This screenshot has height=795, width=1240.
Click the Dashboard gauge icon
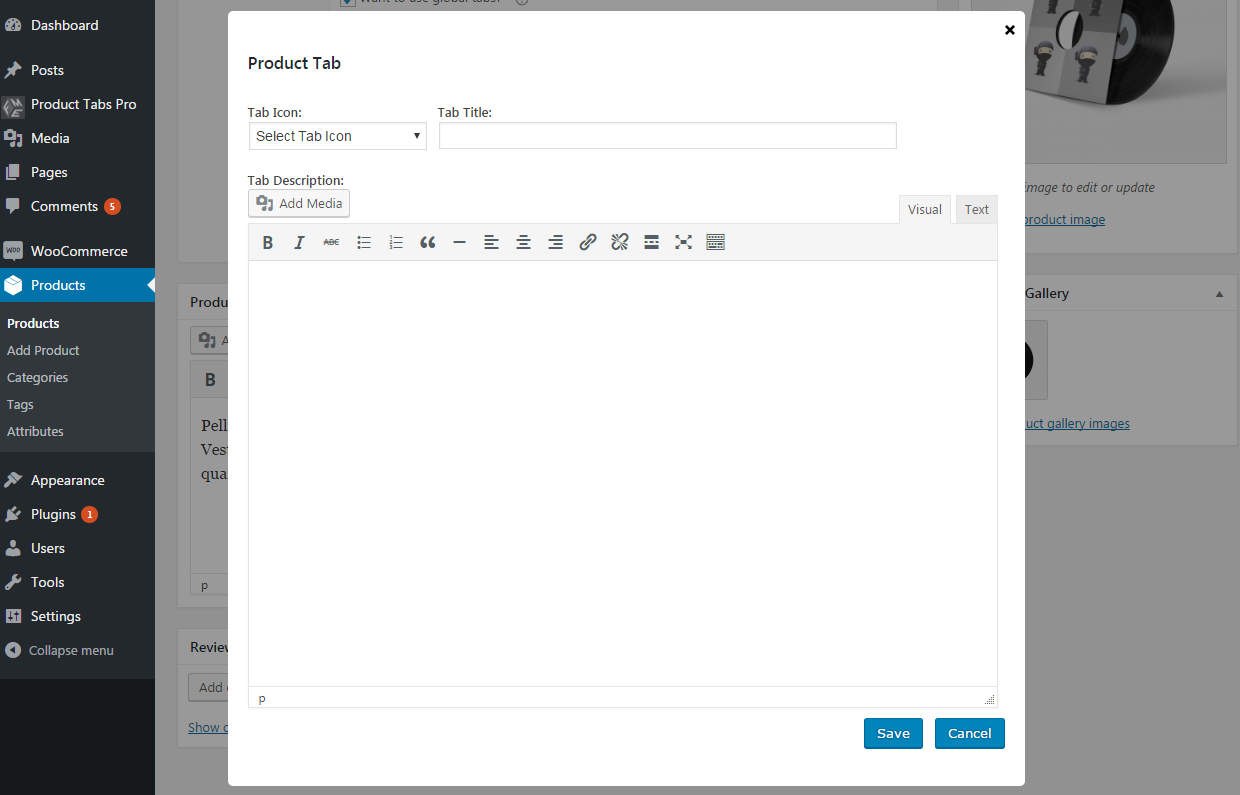13,25
